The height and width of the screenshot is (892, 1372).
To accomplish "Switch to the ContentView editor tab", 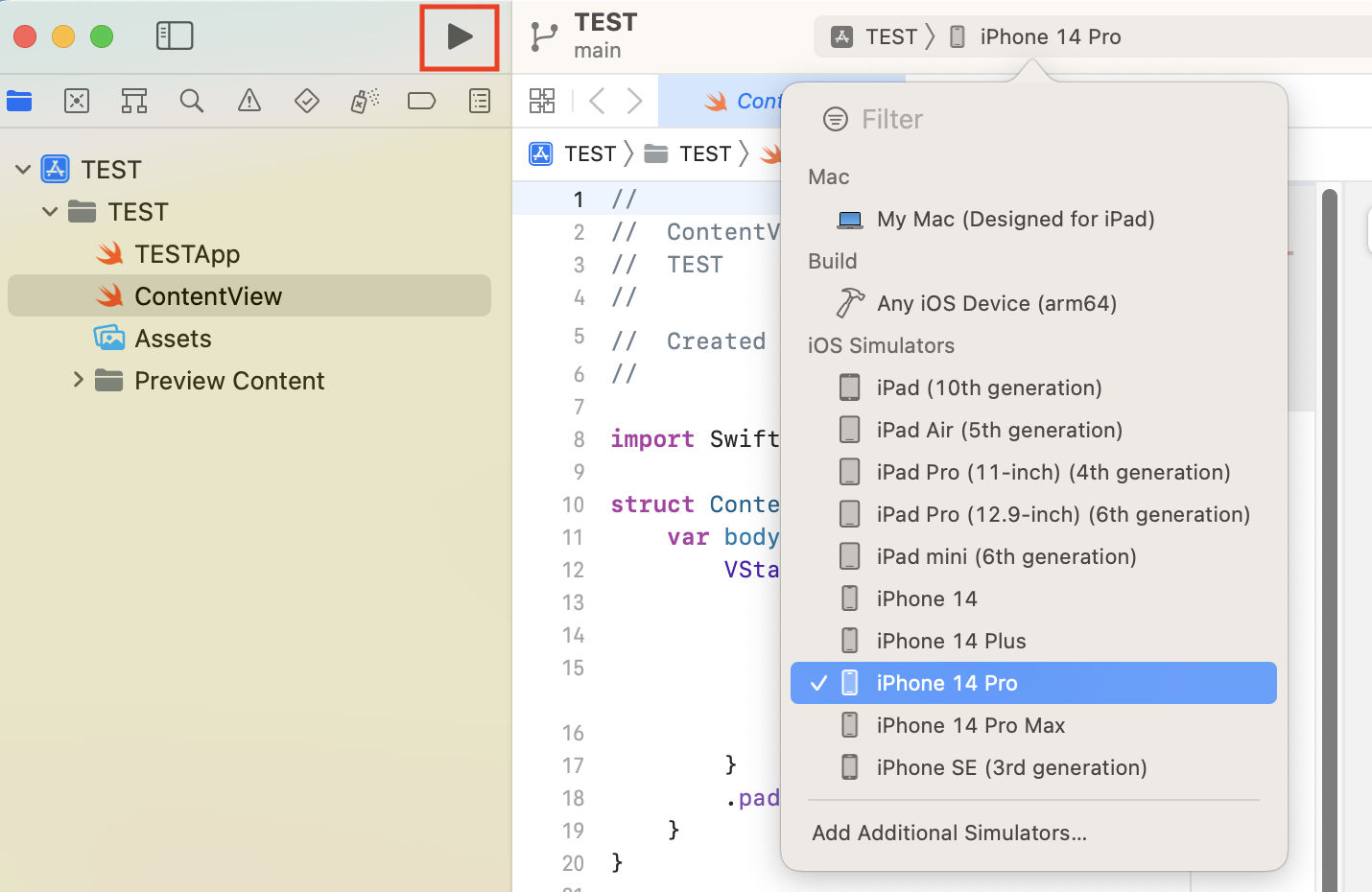I will pos(721,101).
